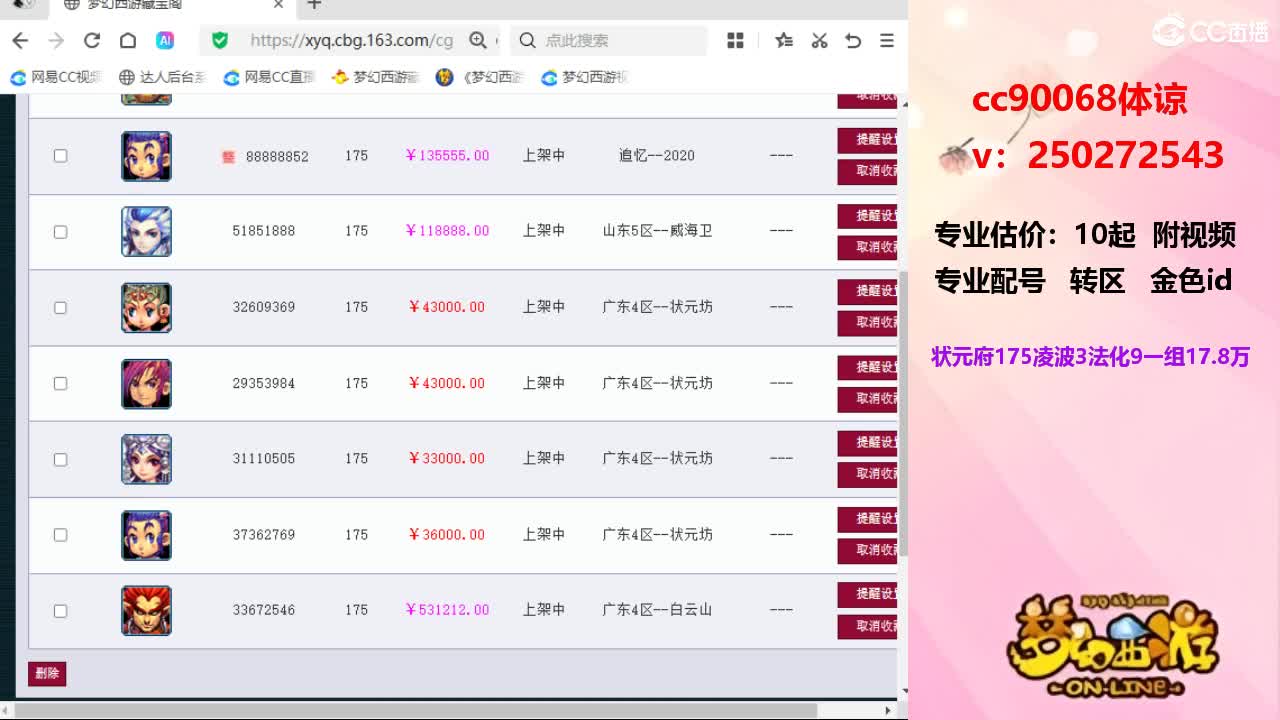
Task: Click 提醒设置 for the ¥33000.00 listing
Action: (x=867, y=443)
